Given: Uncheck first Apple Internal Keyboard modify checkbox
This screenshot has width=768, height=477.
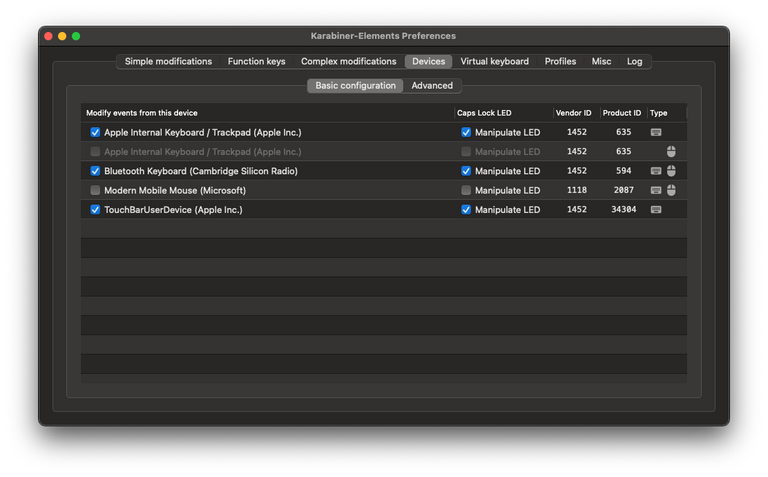Looking at the screenshot, I should [95, 132].
